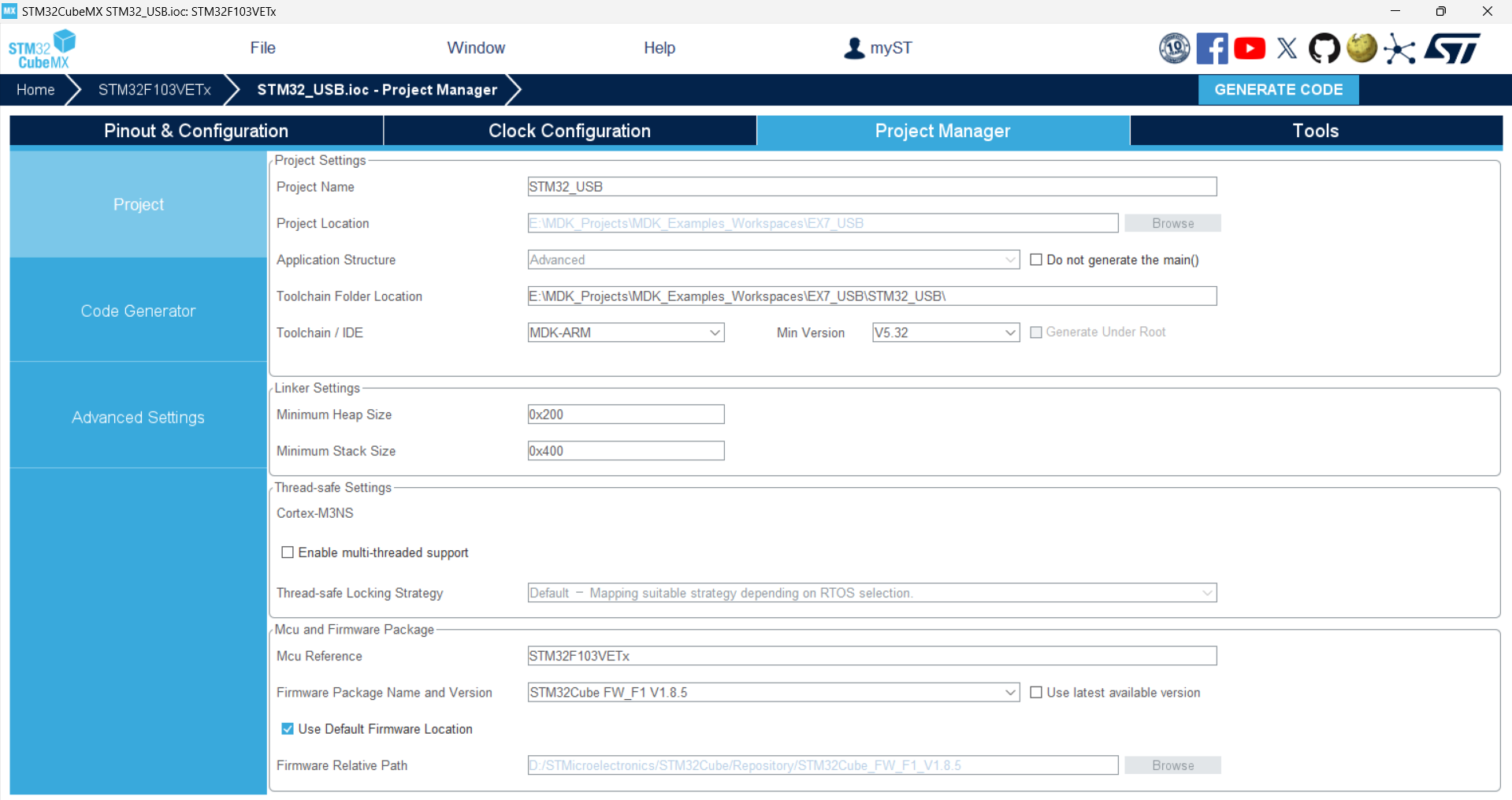Click the GENERATE CODE button

pyautogui.click(x=1278, y=90)
